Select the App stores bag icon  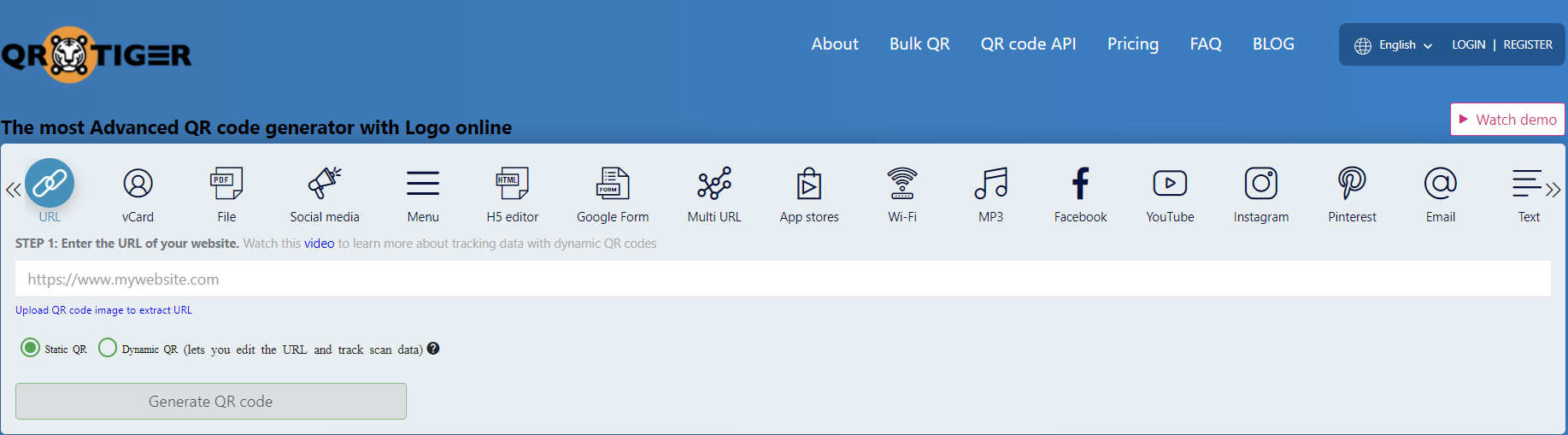pos(809,183)
